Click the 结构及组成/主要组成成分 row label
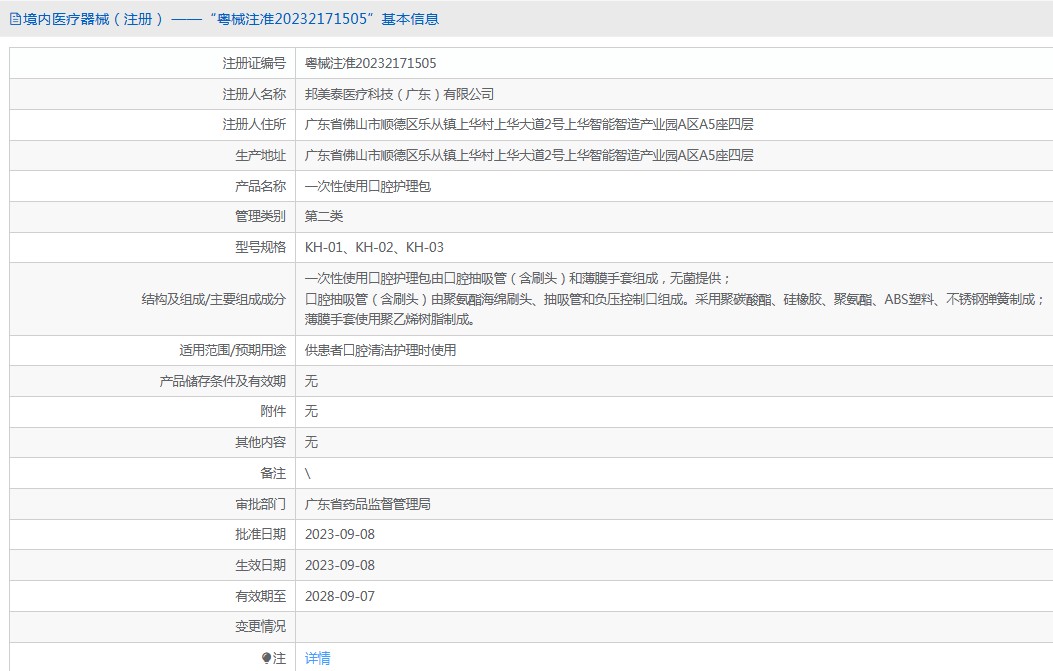 pos(213,299)
